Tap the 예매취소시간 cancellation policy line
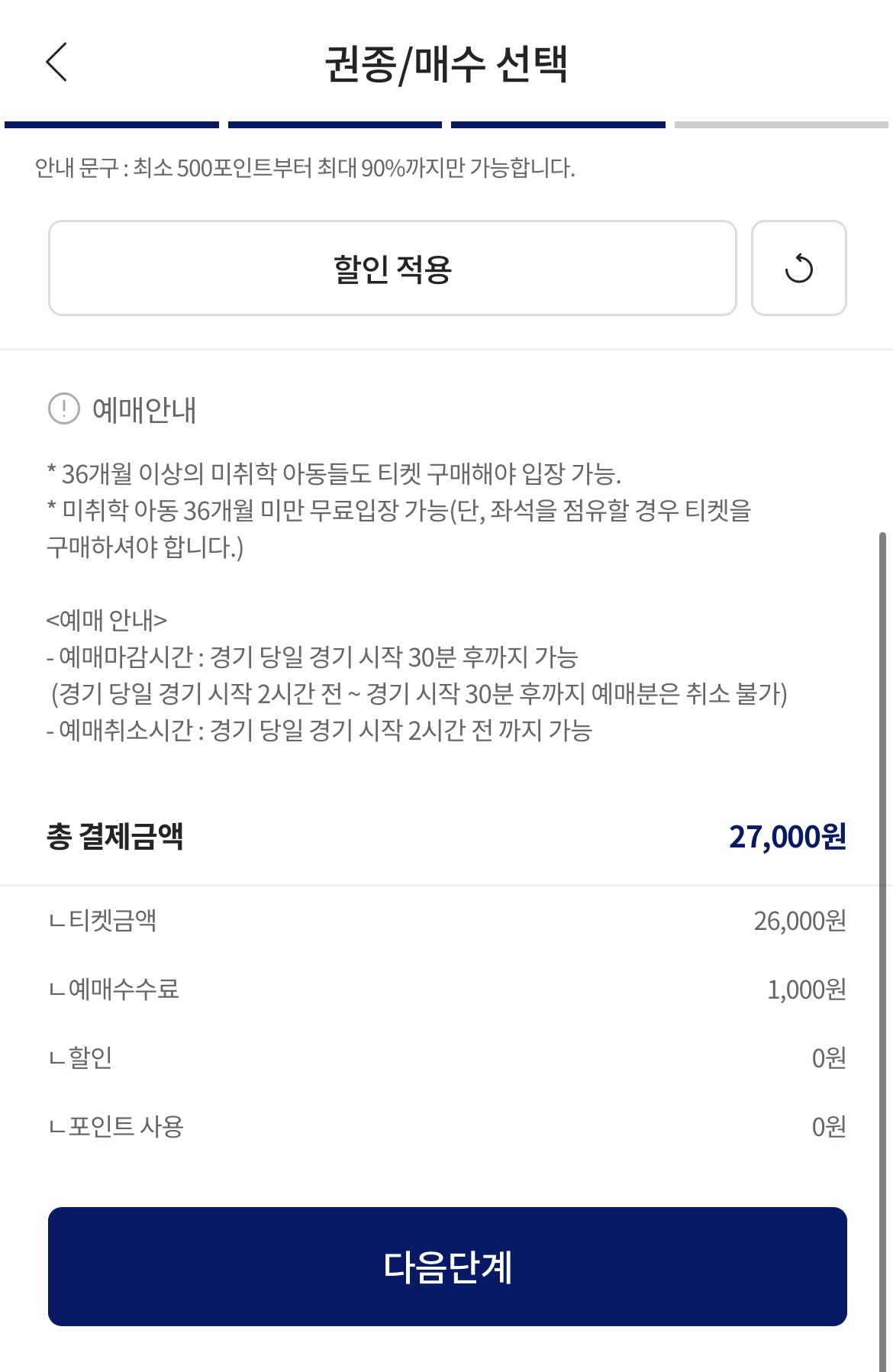 [320, 731]
